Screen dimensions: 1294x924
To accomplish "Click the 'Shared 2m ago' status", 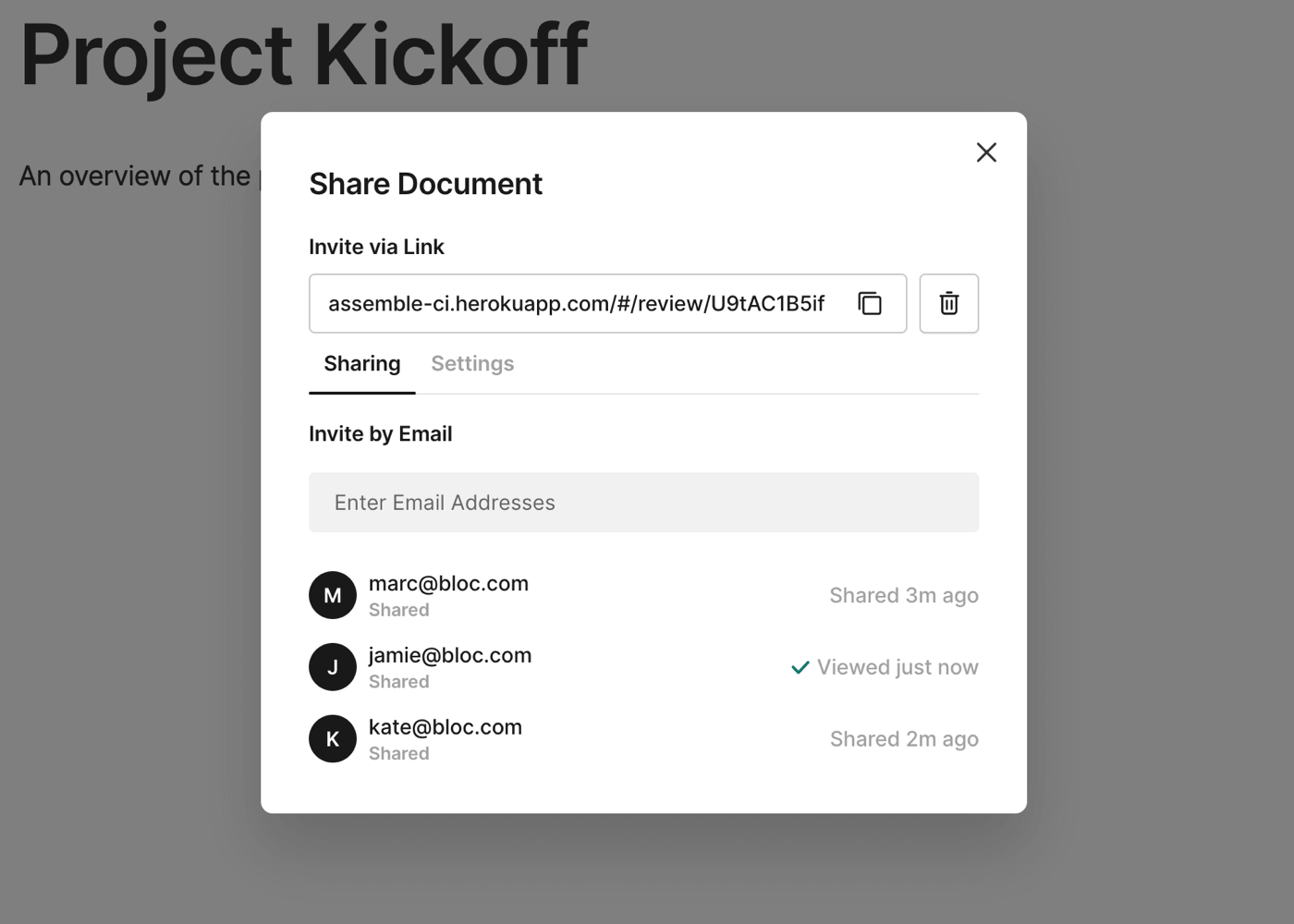I will [x=904, y=739].
